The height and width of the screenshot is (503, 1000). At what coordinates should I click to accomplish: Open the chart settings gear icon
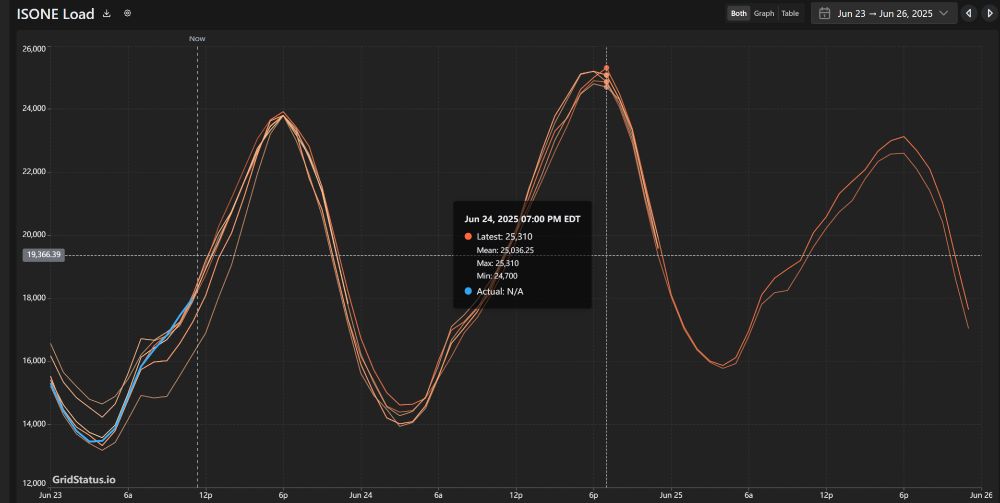(x=128, y=13)
